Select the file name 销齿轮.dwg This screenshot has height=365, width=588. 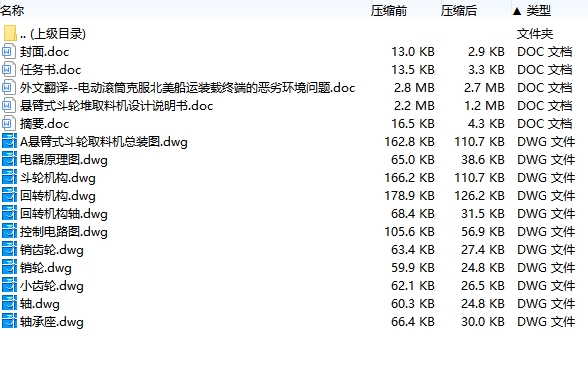(52, 250)
